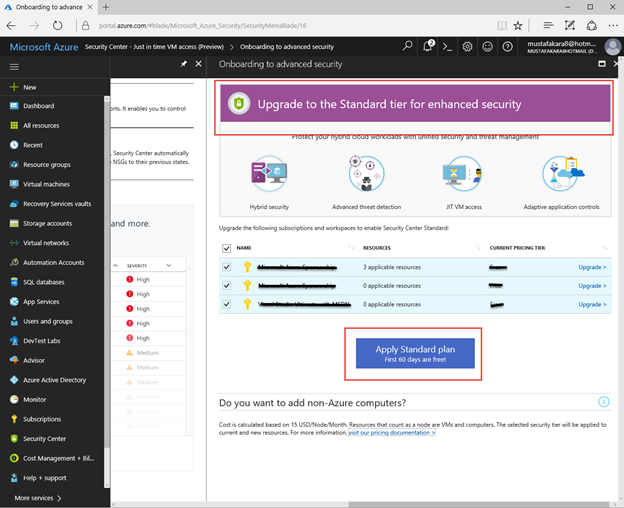This screenshot has width=624, height=508.
Task: Open the notifications bell
Action: (428, 46)
